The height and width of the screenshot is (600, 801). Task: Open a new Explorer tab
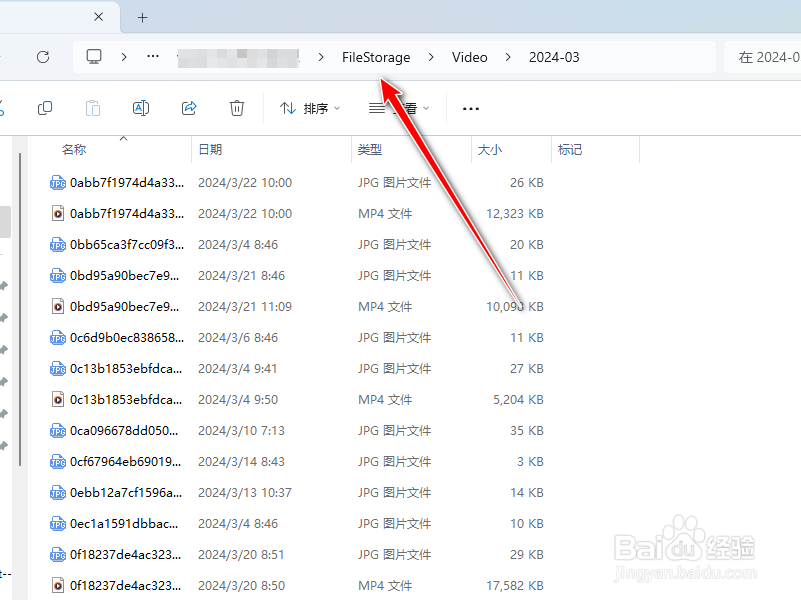143,18
